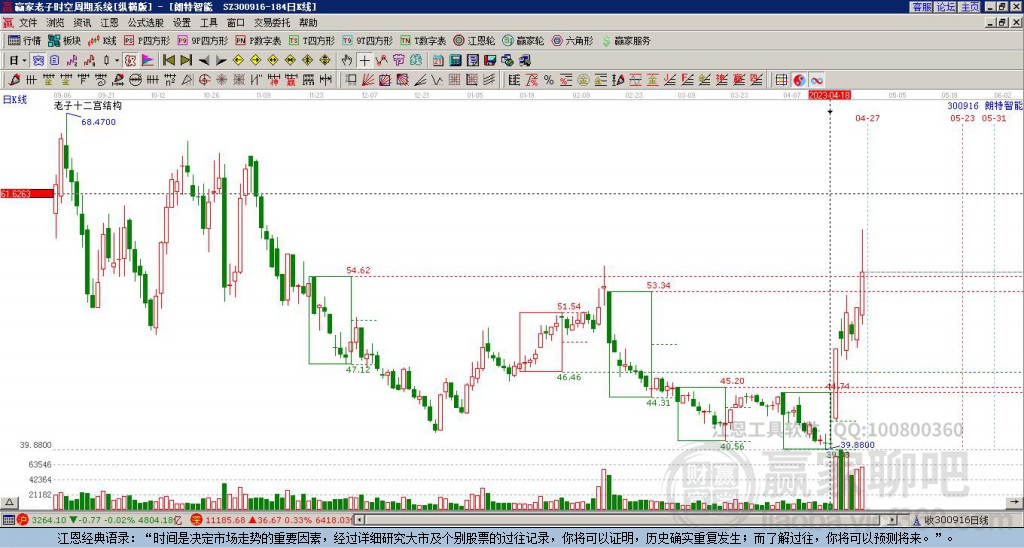Click the black left arrow icon
This screenshot has height=548, width=1024.
[204, 60]
